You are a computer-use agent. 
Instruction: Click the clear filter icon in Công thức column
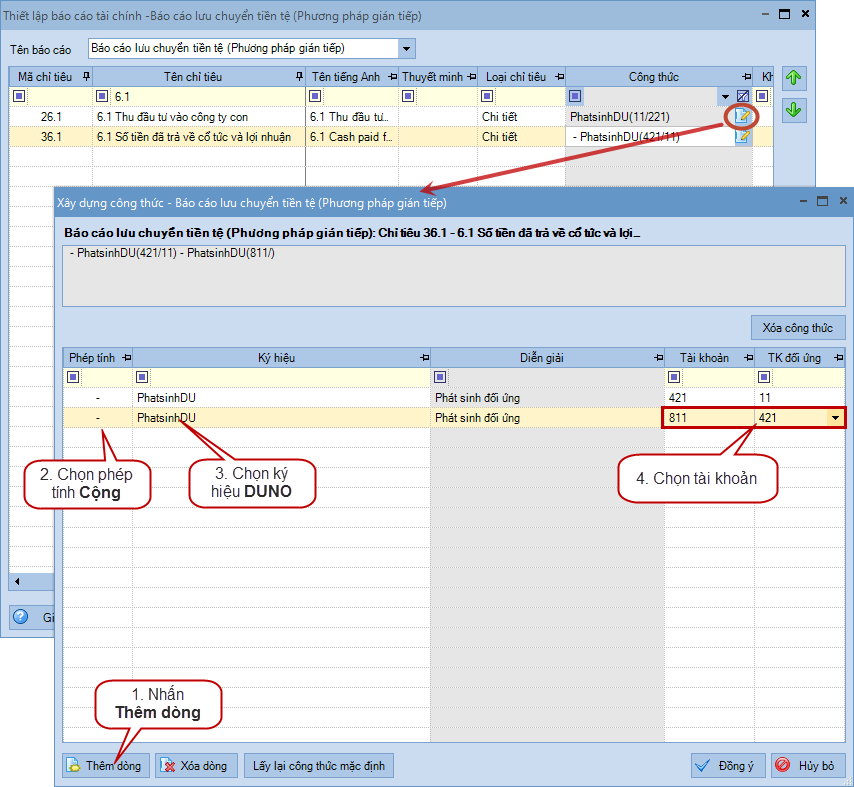click(742, 97)
